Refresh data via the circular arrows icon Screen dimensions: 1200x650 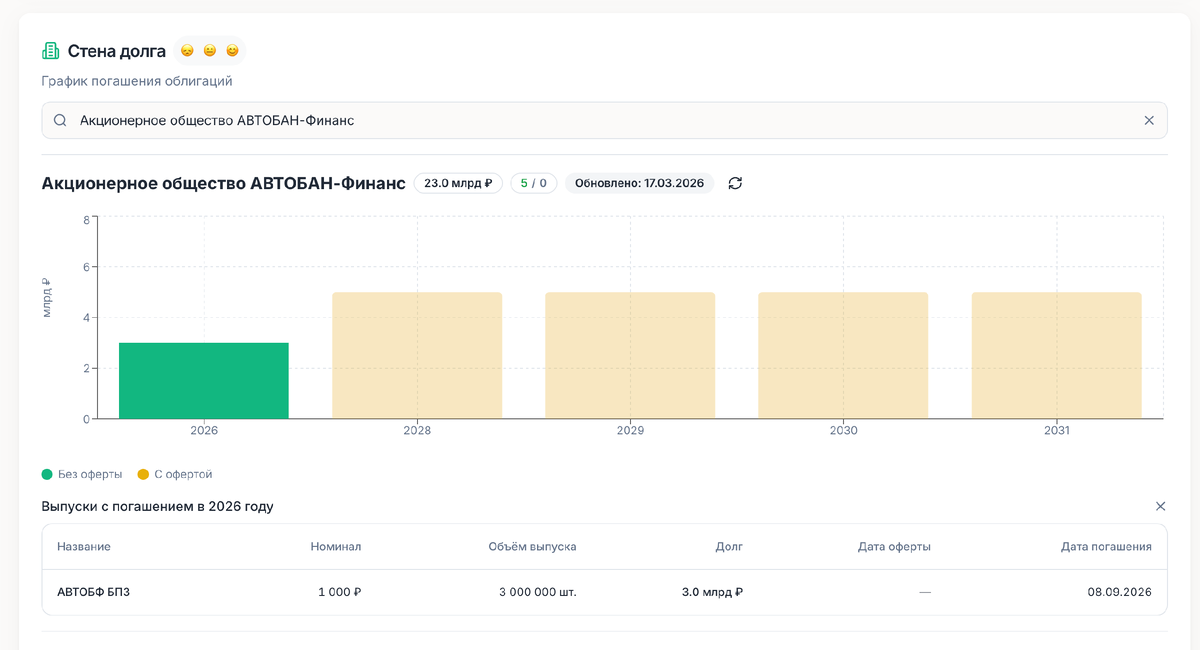735,183
